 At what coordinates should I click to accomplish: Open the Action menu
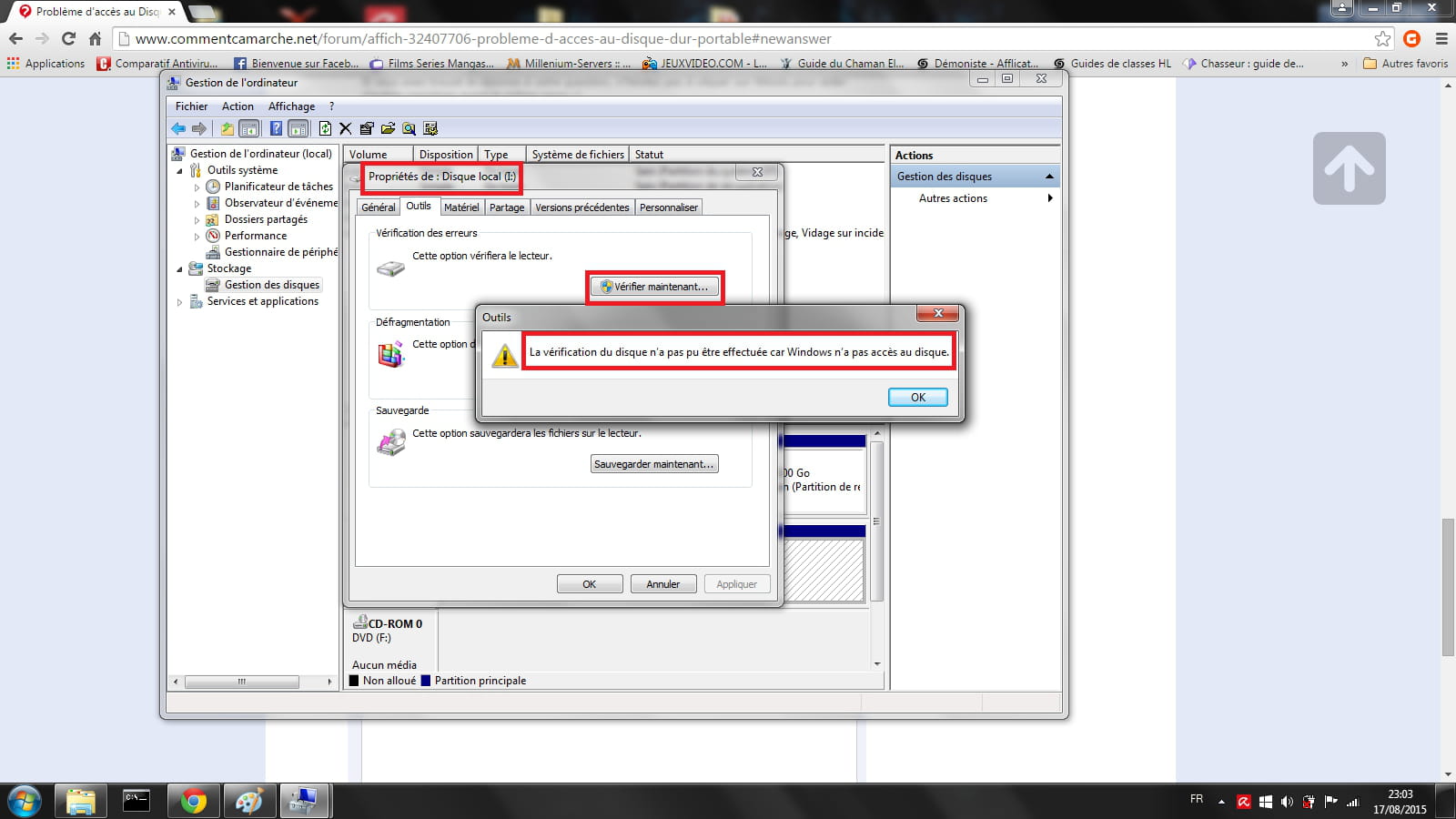238,106
